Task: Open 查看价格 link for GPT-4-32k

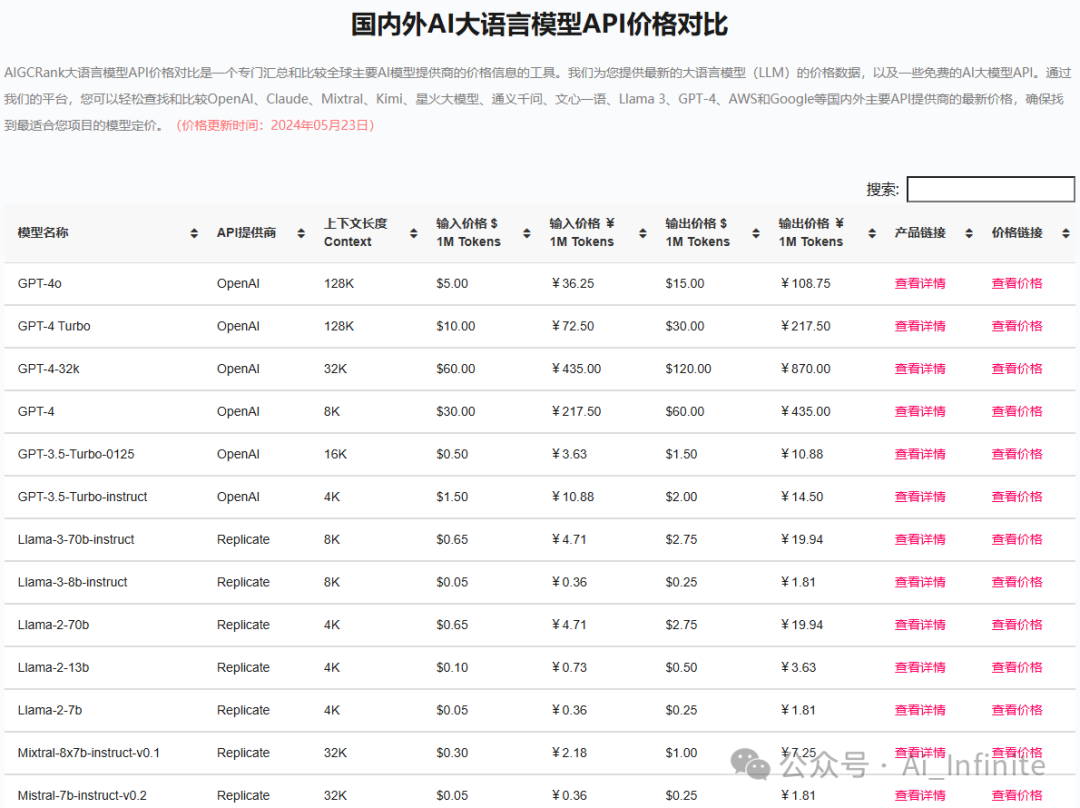Action: point(1017,369)
